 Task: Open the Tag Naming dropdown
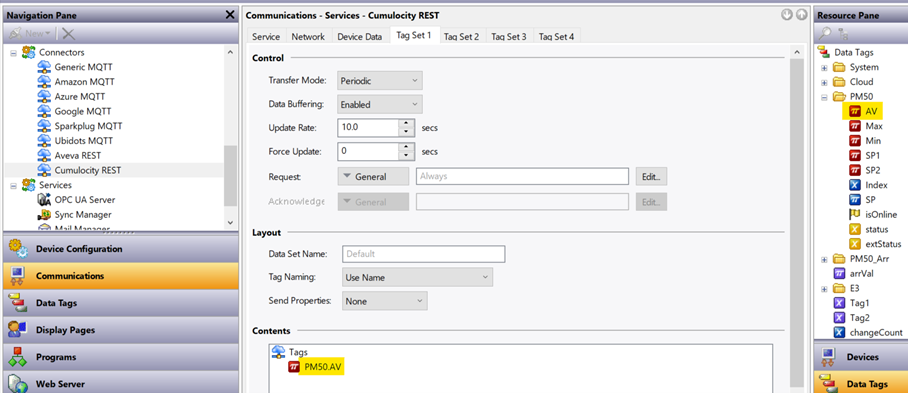tap(418, 277)
